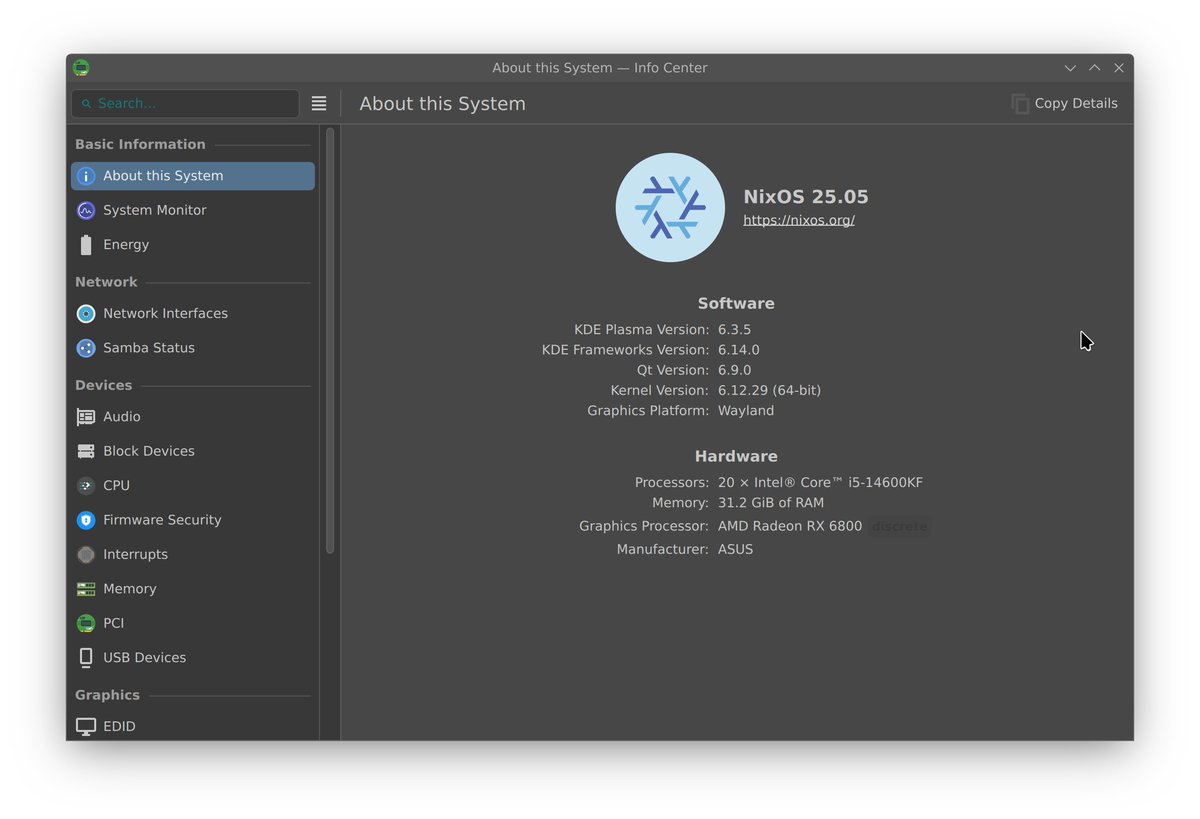1200x819 pixels.
Task: Click the Graphics Platform value Wayland
Action: point(746,411)
